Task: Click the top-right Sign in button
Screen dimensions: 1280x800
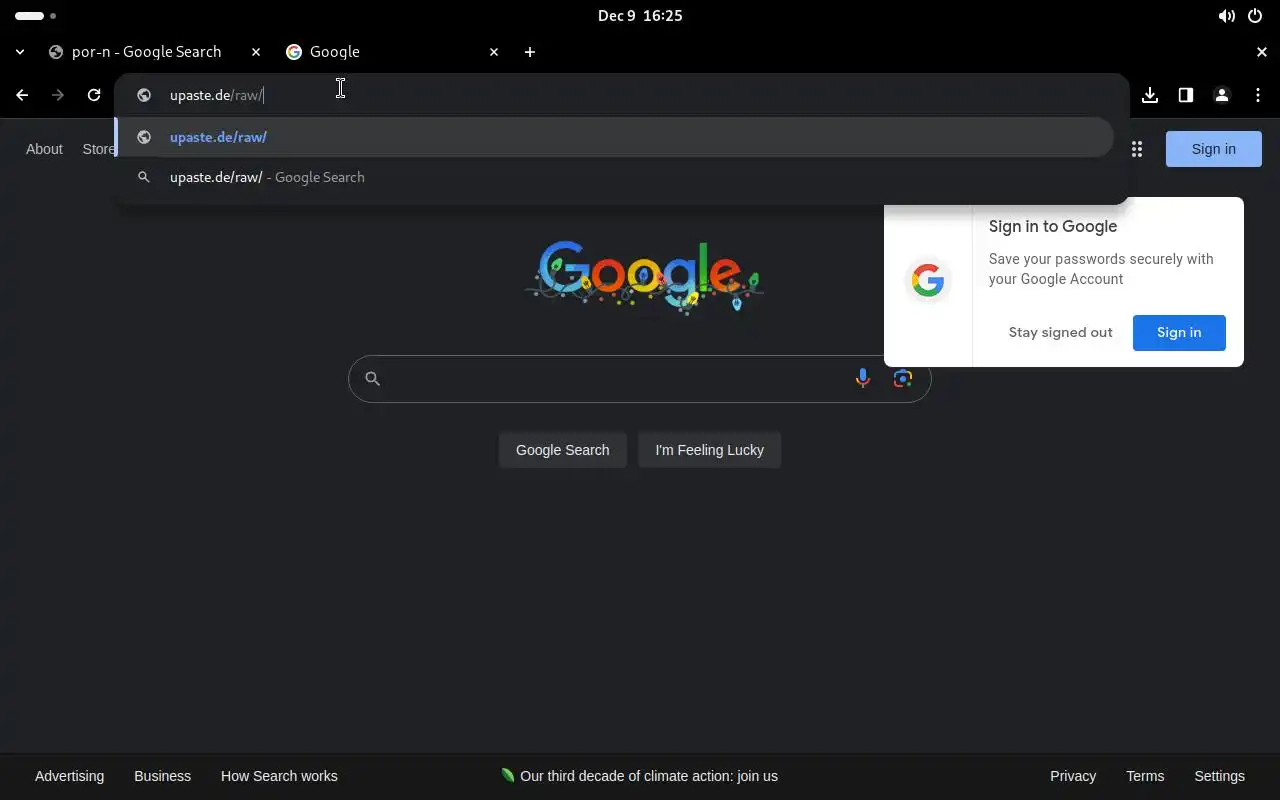Action: (x=1213, y=149)
